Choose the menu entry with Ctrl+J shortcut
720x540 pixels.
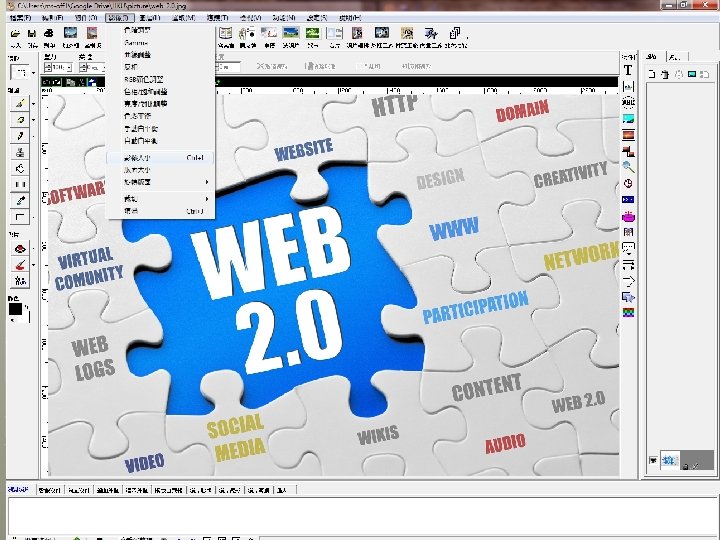pyautogui.click(x=160, y=211)
